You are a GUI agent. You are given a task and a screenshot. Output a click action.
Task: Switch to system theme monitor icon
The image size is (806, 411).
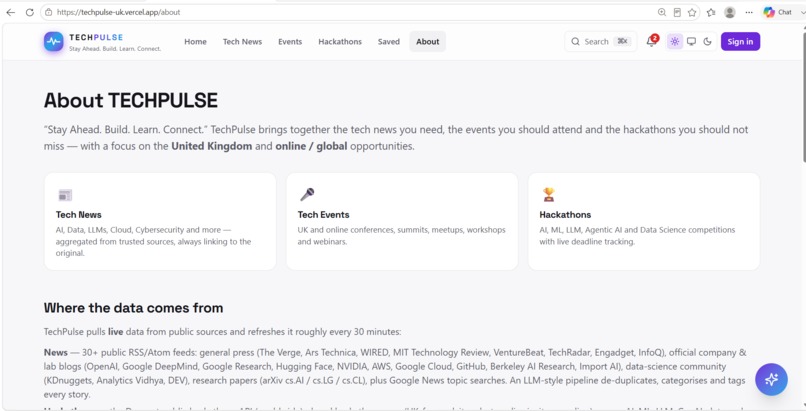[x=691, y=42]
